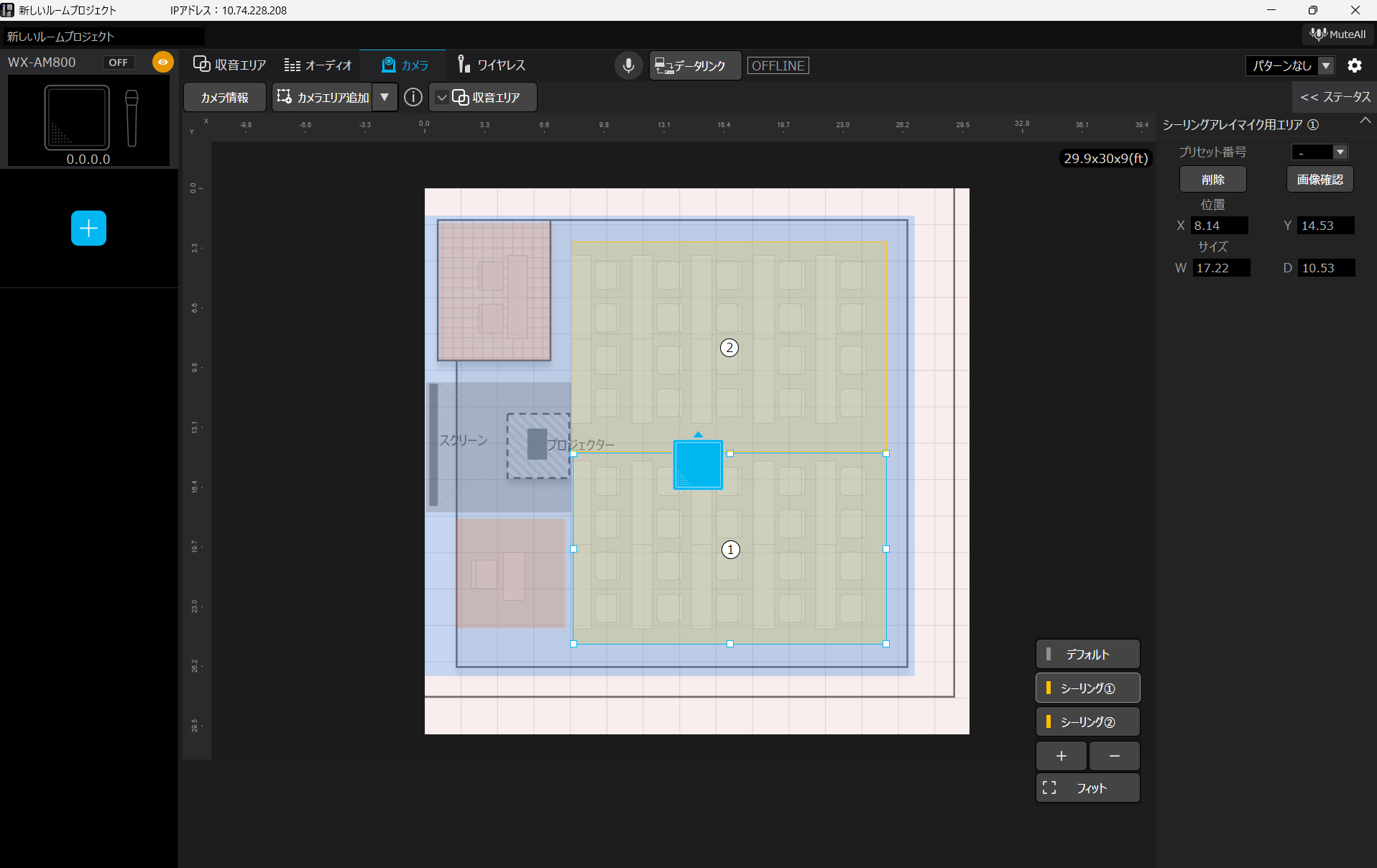The image size is (1377, 868).
Task: Click the settings gear icon
Action: [1354, 65]
